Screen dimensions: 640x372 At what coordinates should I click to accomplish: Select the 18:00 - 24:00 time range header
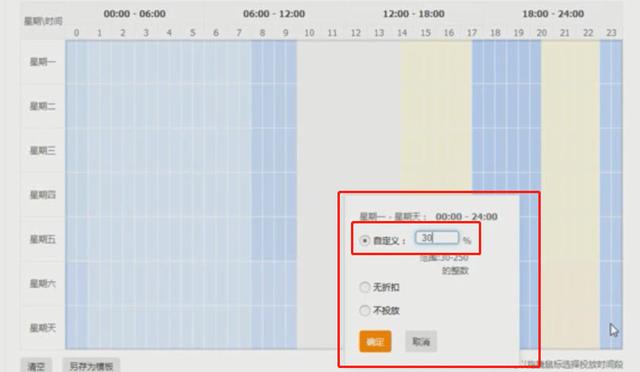point(553,14)
